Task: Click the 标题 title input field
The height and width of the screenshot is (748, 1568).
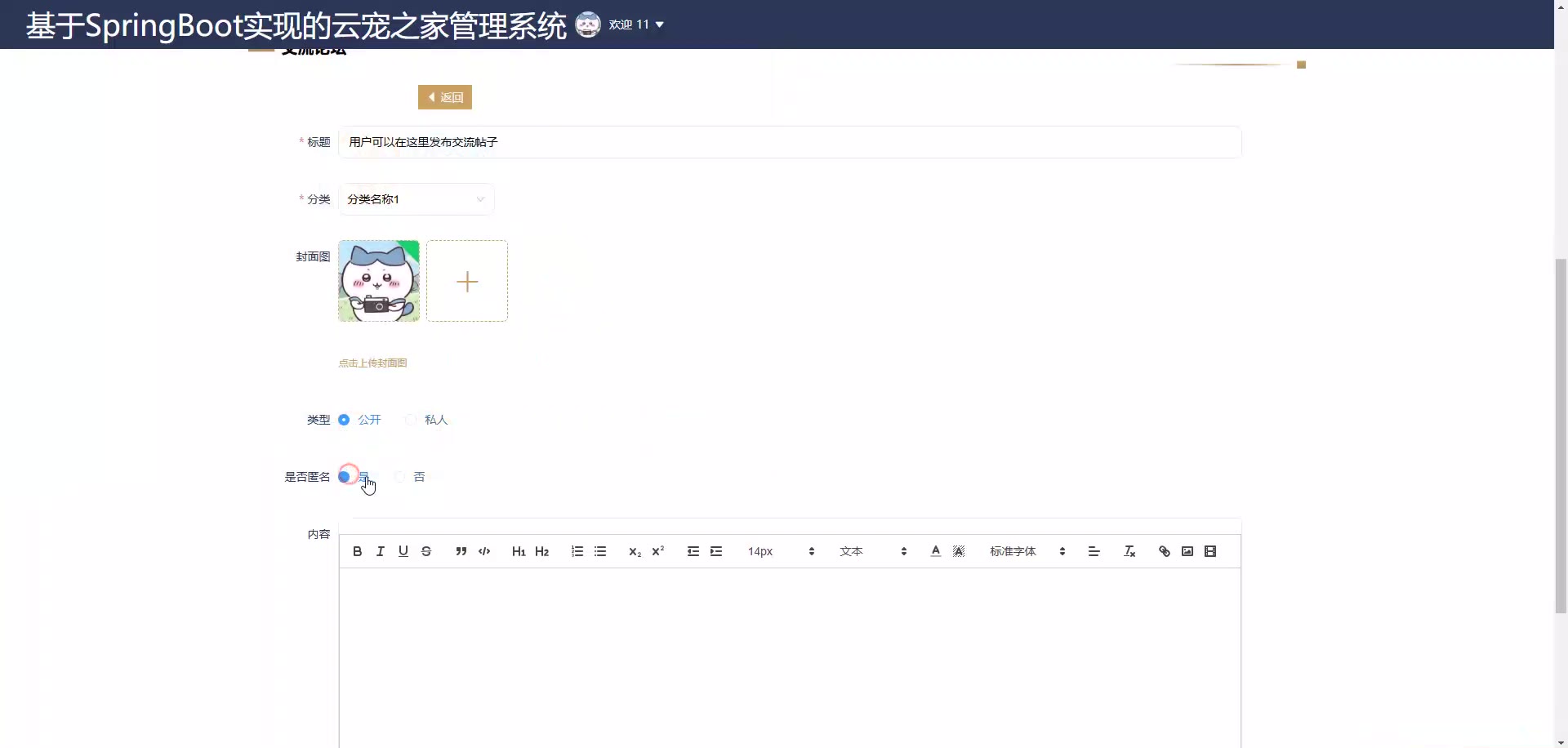Action: 790,142
